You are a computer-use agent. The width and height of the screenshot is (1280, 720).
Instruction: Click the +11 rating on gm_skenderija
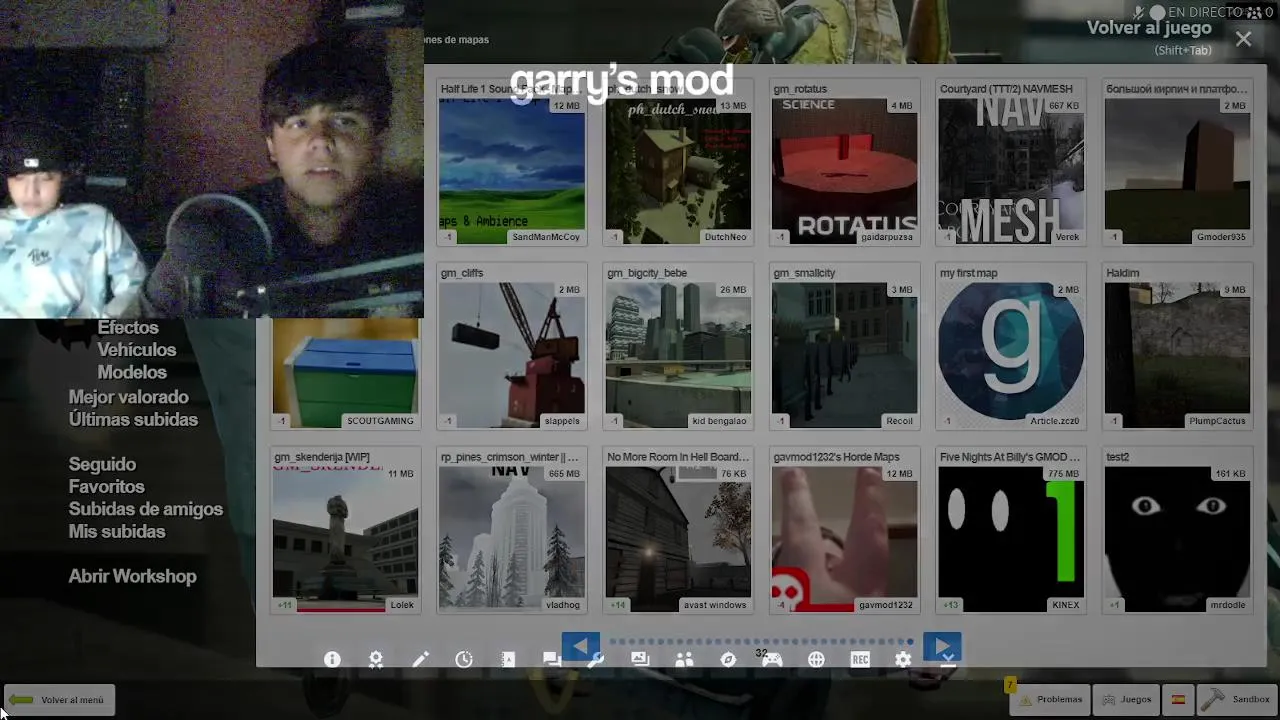tap(285, 605)
